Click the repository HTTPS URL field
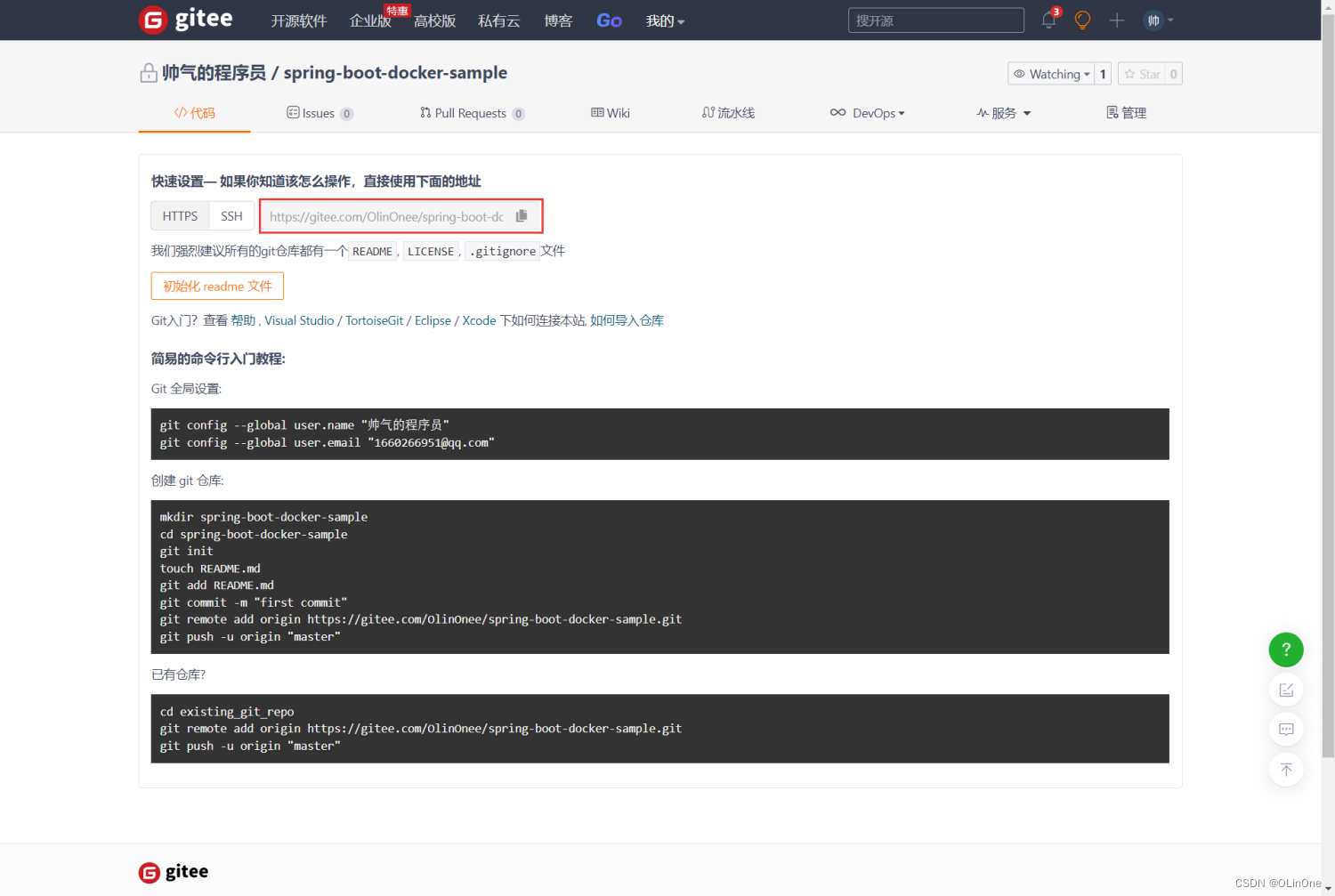This screenshot has height=896, width=1335. (x=386, y=216)
